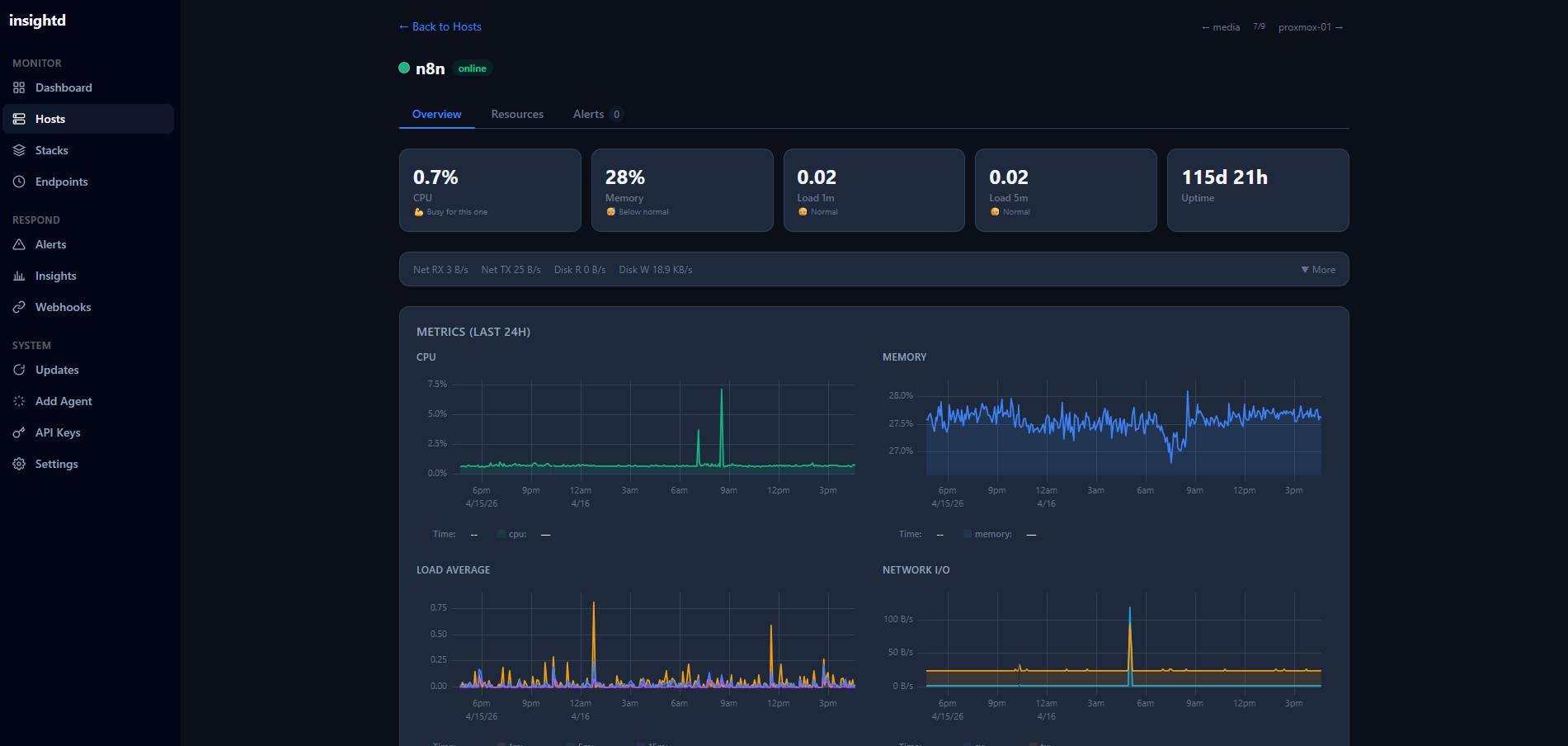
Task: Open the Alerts tab for host n8n
Action: click(x=589, y=114)
